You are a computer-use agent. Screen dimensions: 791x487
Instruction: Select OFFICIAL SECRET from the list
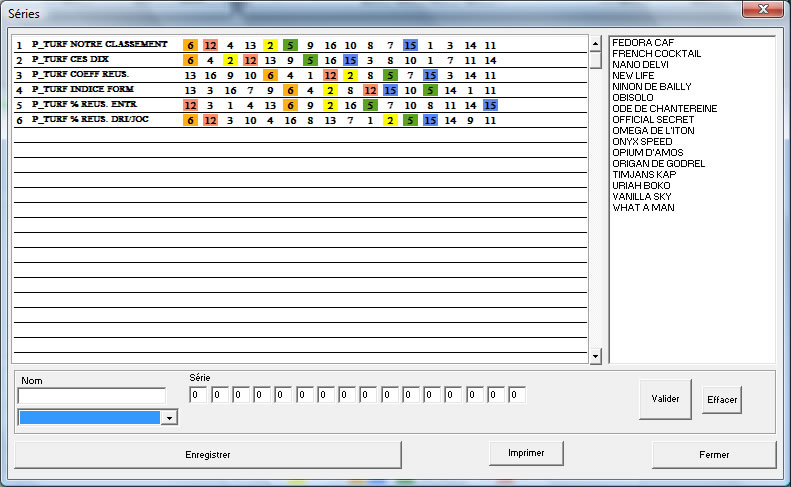point(652,119)
